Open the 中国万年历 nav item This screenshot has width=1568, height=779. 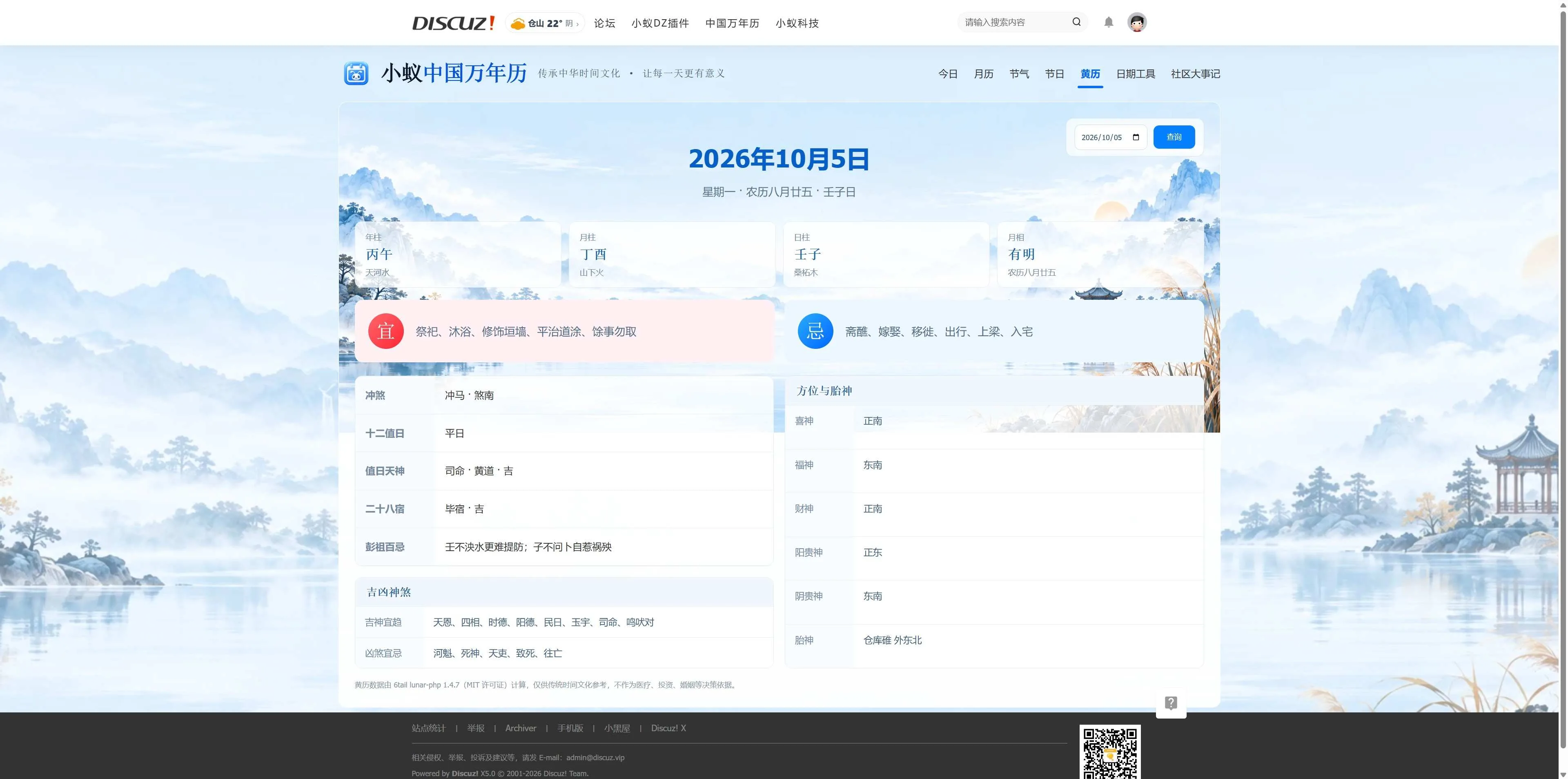click(732, 23)
